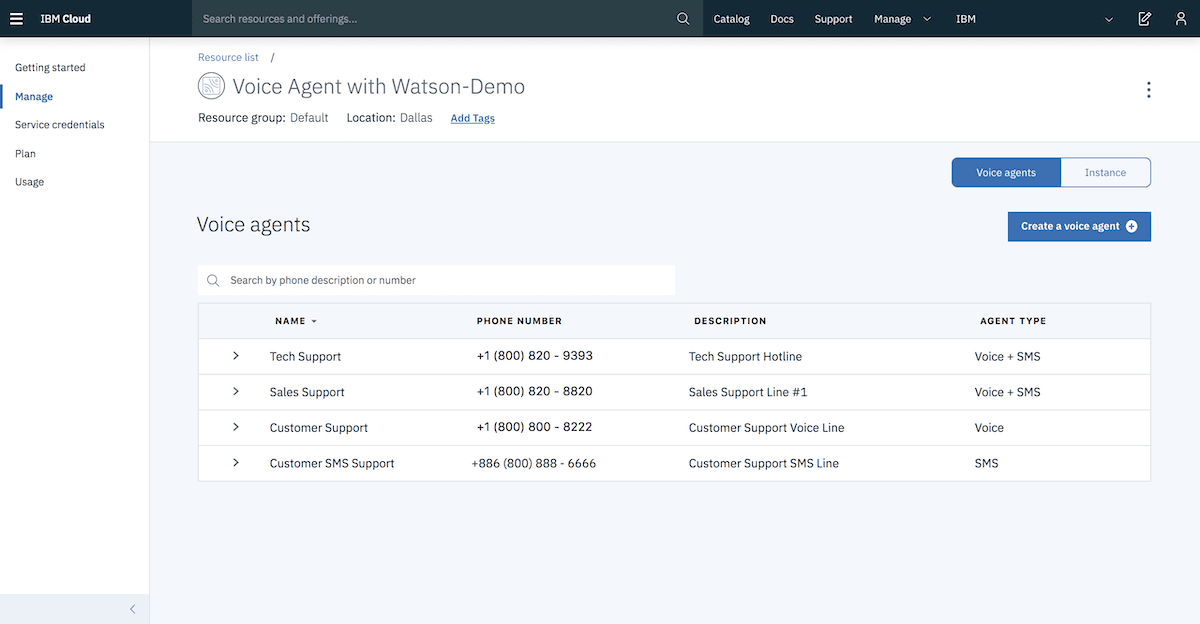
Task: Select Manage in the sidebar
Action: point(34,97)
